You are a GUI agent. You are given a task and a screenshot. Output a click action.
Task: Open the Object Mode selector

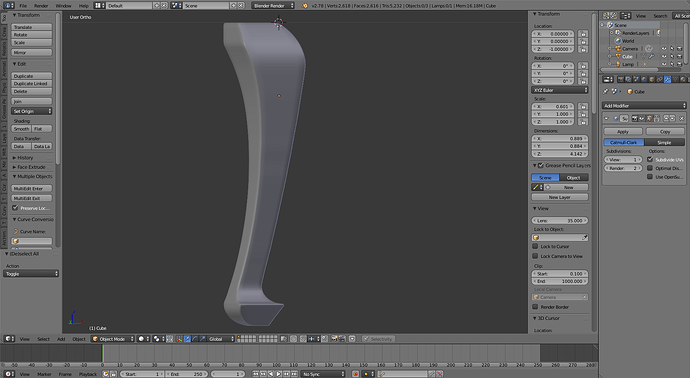pos(113,339)
